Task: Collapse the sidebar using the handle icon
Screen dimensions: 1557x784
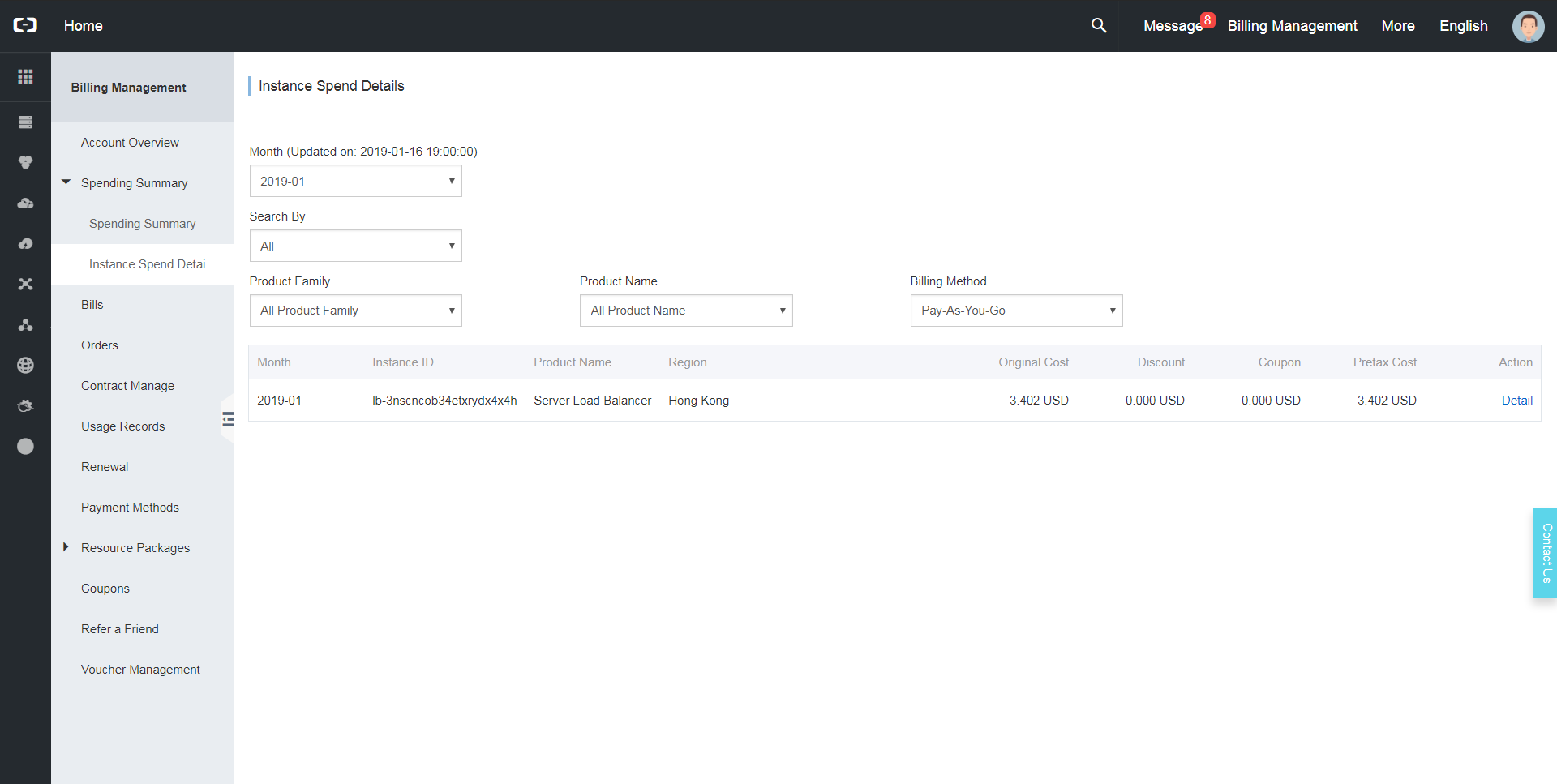Action: click(x=228, y=419)
